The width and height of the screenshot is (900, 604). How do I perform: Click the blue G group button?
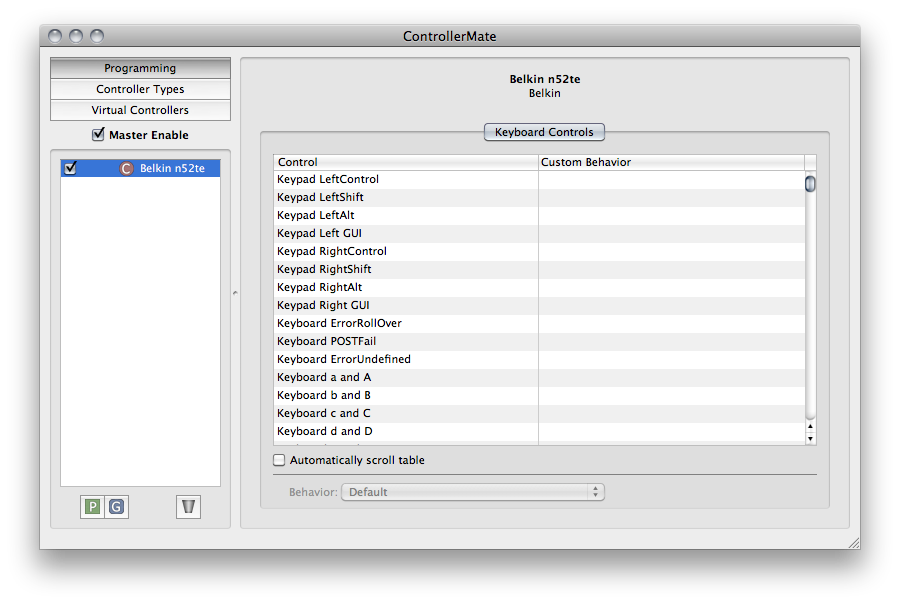[117, 506]
